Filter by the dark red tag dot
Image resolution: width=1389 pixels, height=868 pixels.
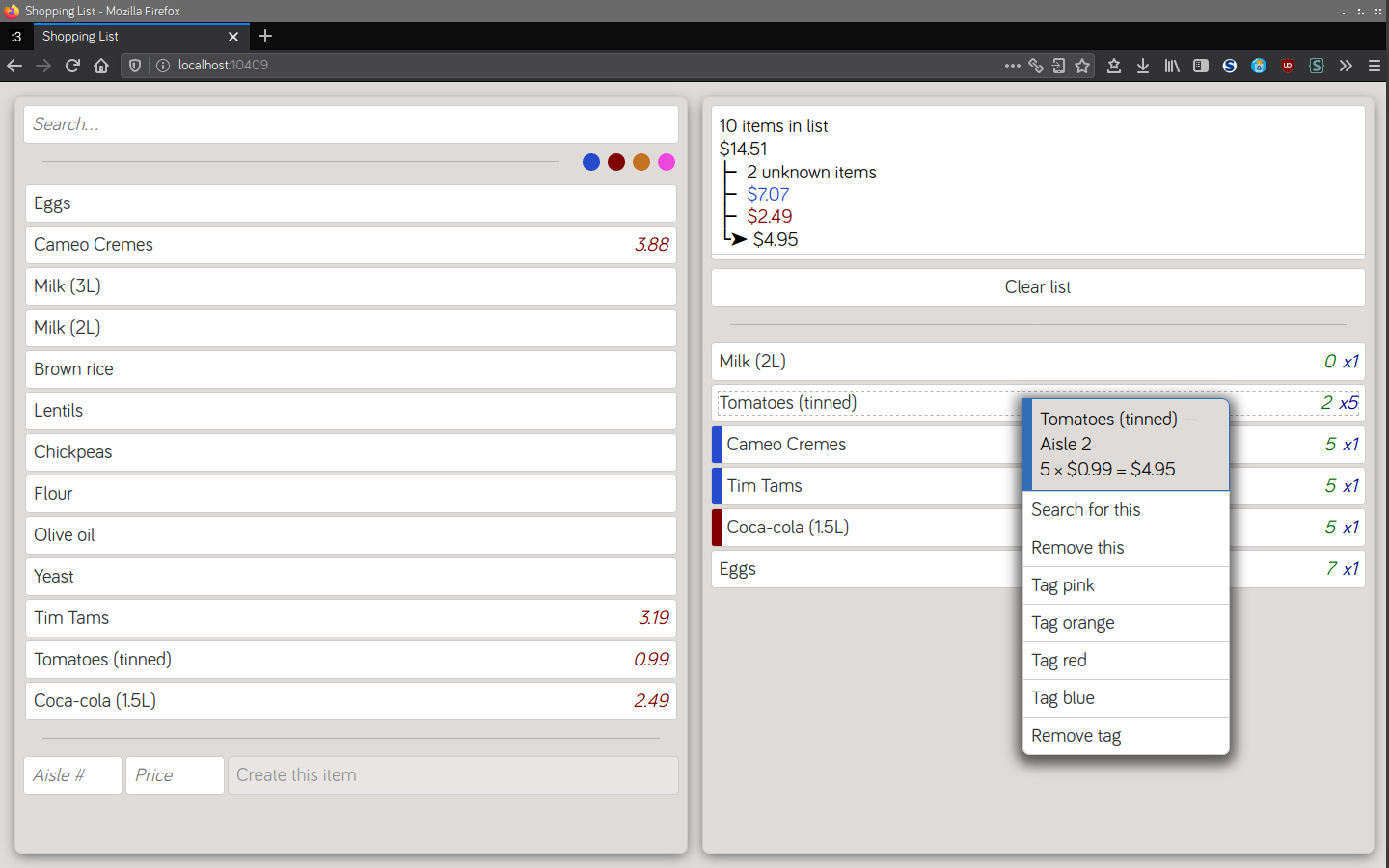pyautogui.click(x=616, y=162)
